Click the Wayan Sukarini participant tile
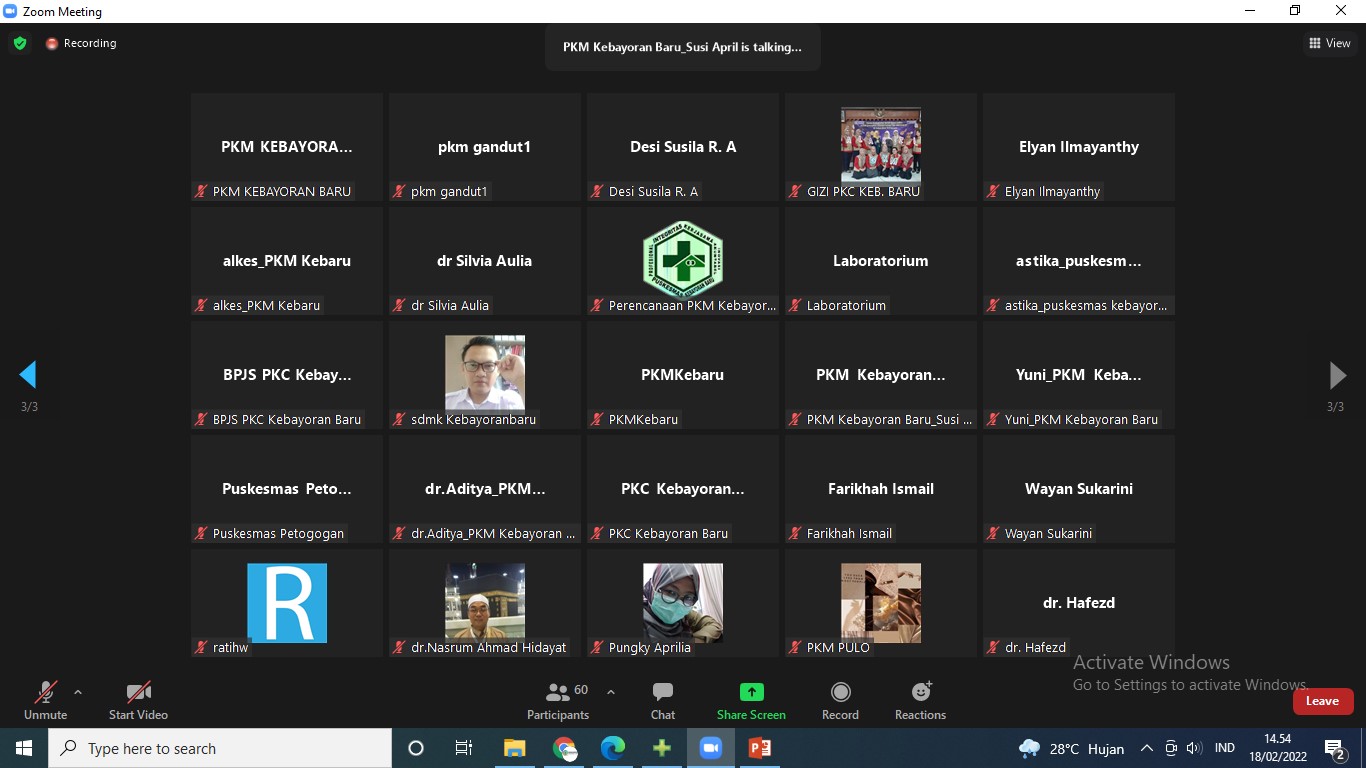 click(x=1079, y=489)
